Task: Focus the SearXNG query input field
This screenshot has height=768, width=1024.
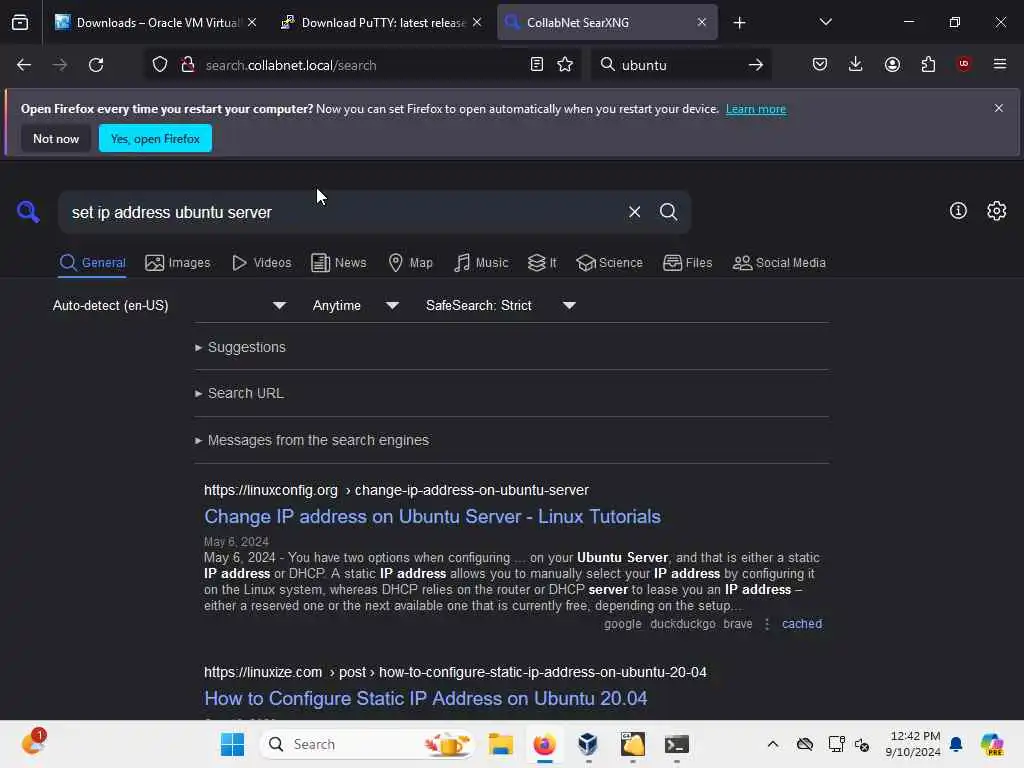Action: [x=343, y=212]
